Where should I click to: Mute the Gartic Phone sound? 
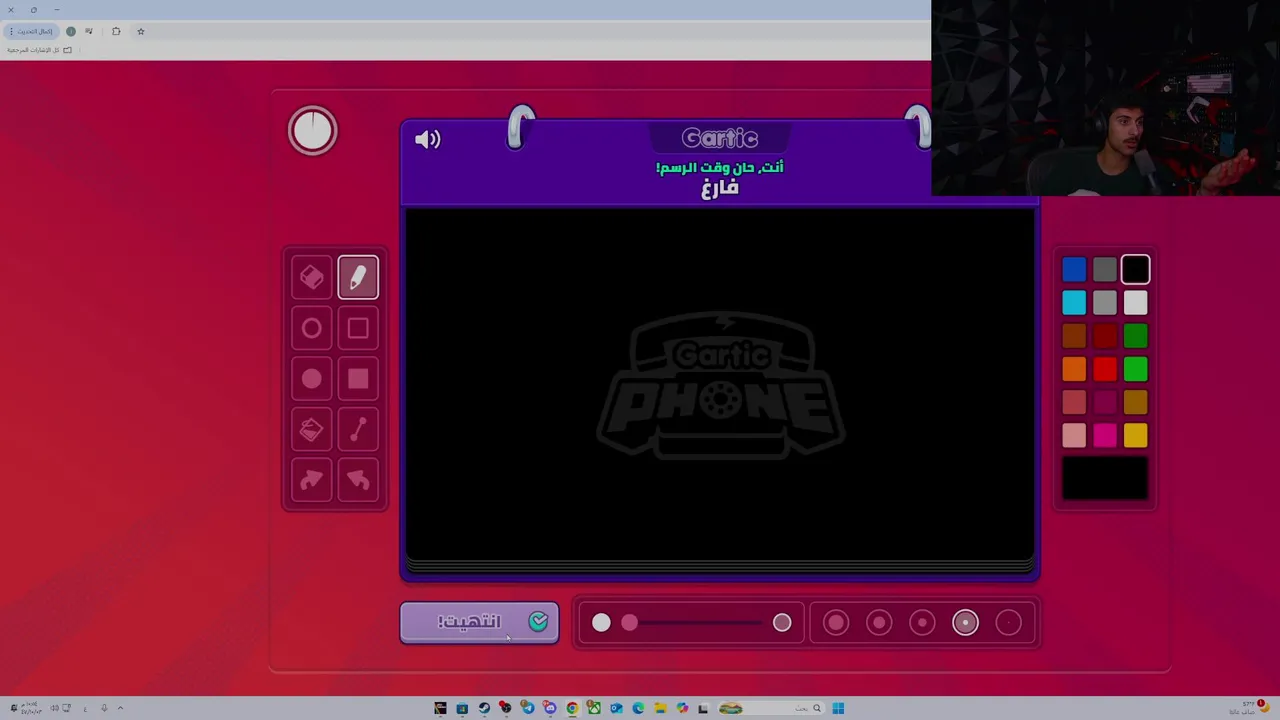428,140
